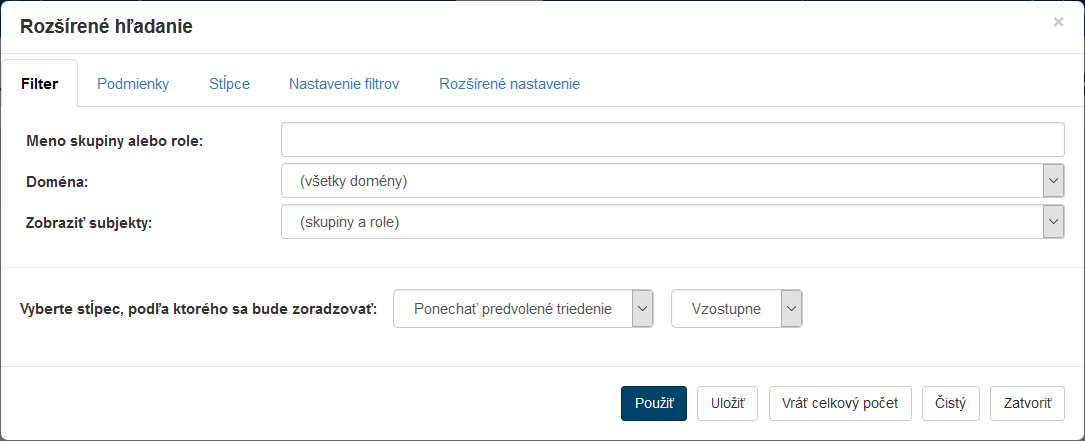Select the Stĺpce tab
The height and width of the screenshot is (441, 1085).
click(229, 84)
